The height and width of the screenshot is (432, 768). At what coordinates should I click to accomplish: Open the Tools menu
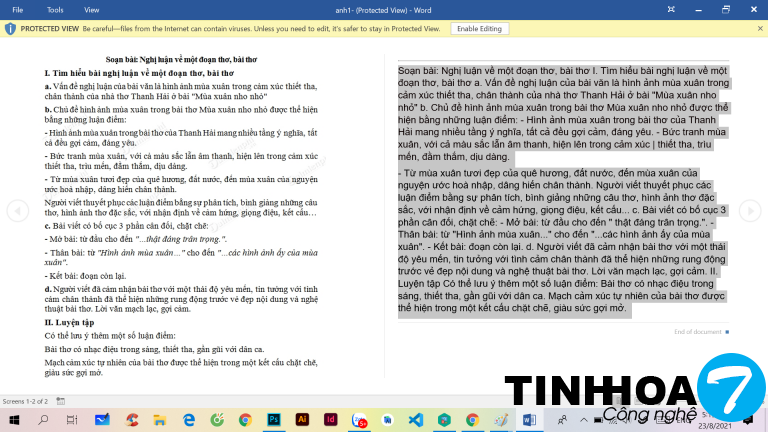click(54, 9)
